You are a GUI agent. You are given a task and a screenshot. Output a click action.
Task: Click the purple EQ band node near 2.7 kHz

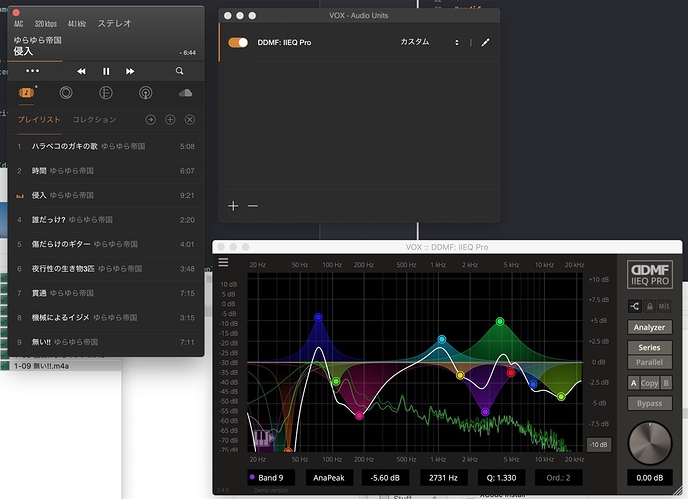(485, 412)
